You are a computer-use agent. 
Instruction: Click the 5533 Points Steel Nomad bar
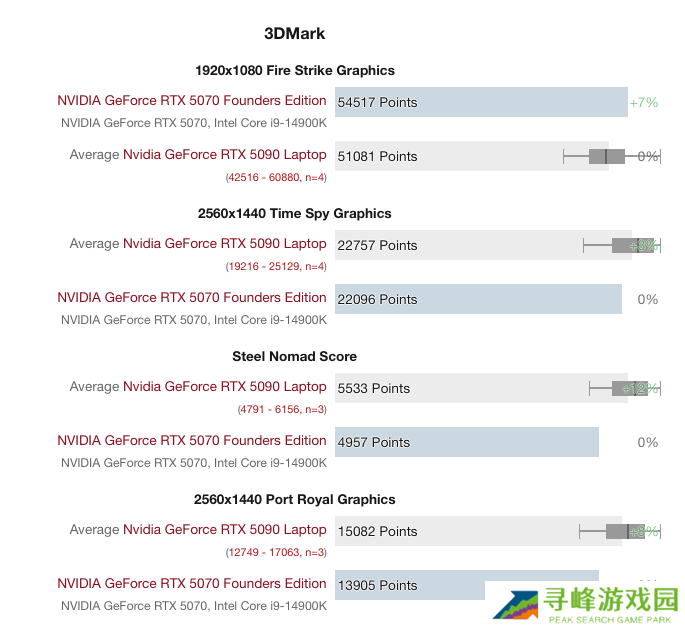point(481,388)
